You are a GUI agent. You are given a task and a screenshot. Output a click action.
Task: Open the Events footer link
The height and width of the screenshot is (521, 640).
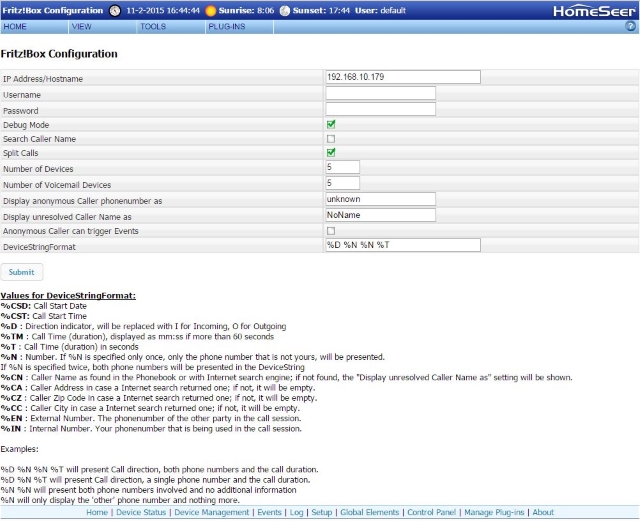pyautogui.click(x=269, y=512)
